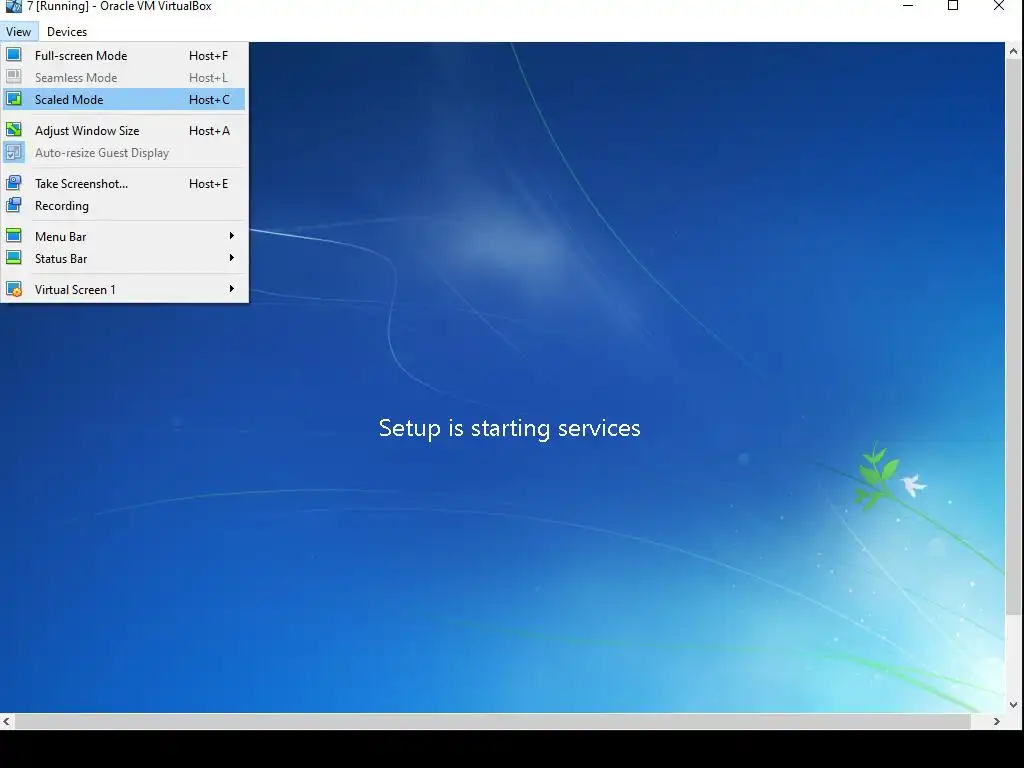
Task: Click the Host+A shortcut text
Action: 209,131
